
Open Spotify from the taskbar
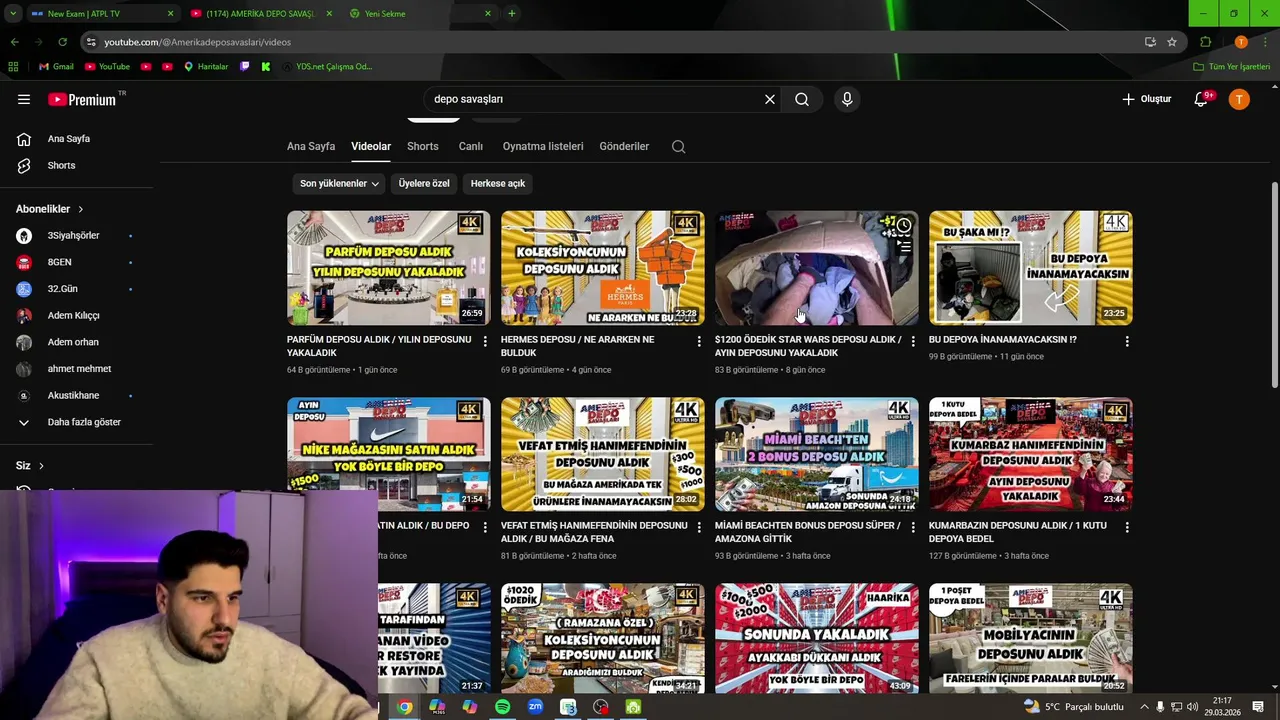(502, 707)
